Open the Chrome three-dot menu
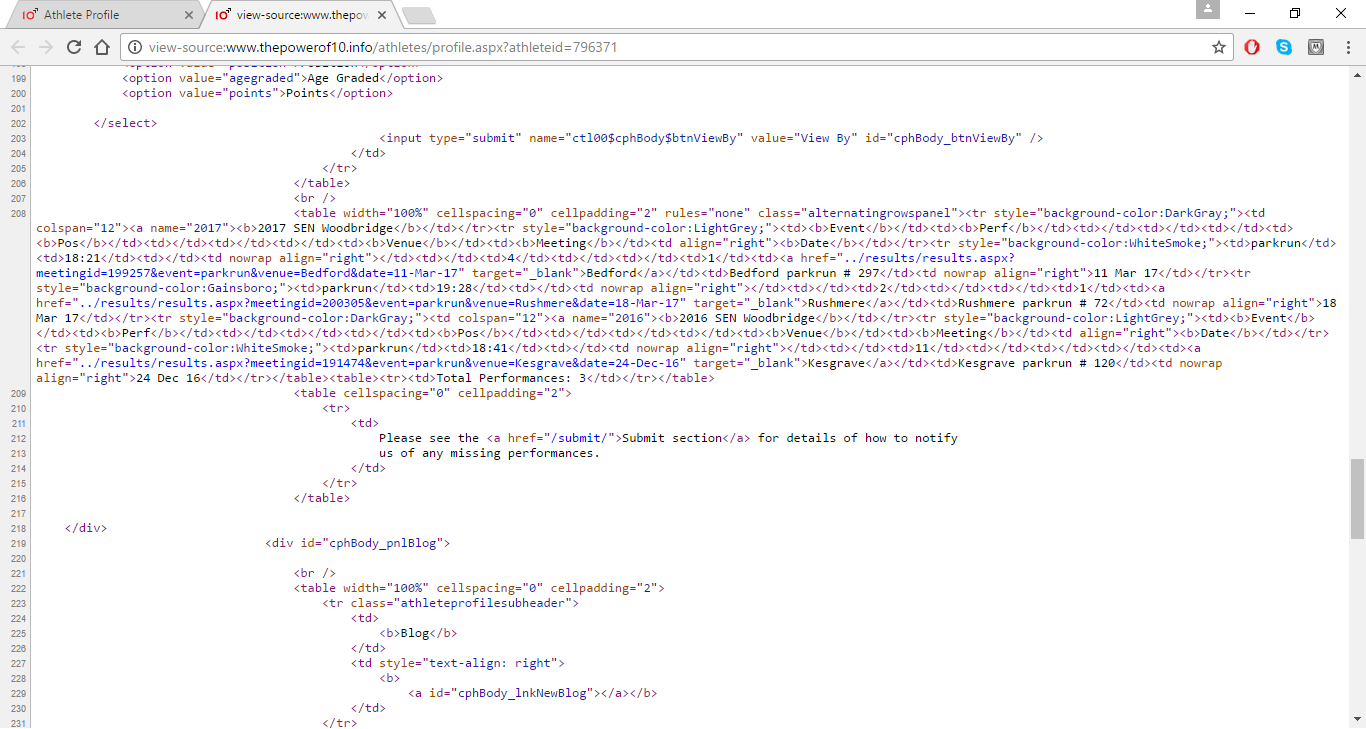This screenshot has height=729, width=1366. [x=1346, y=47]
